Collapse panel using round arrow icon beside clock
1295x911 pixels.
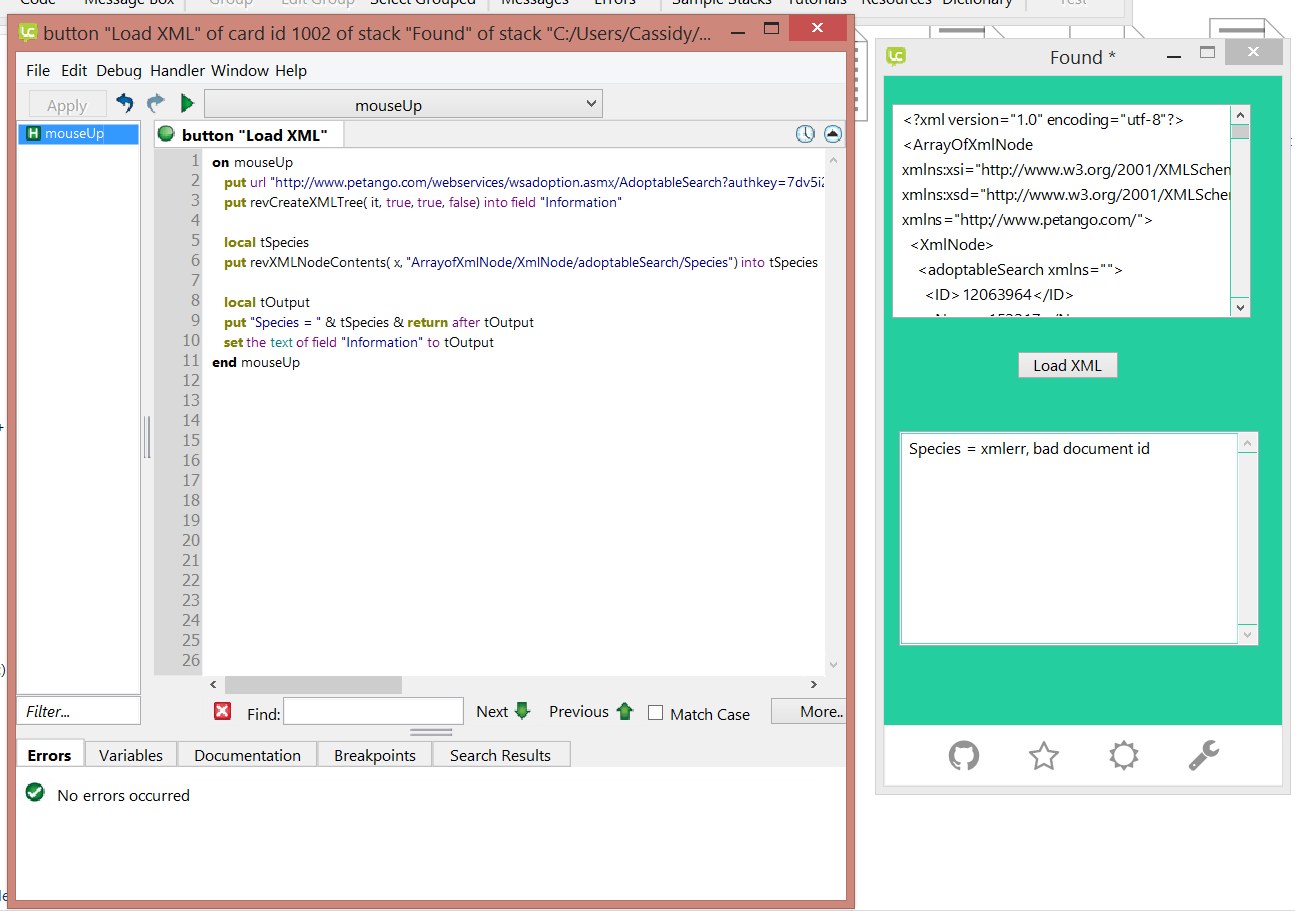[832, 134]
